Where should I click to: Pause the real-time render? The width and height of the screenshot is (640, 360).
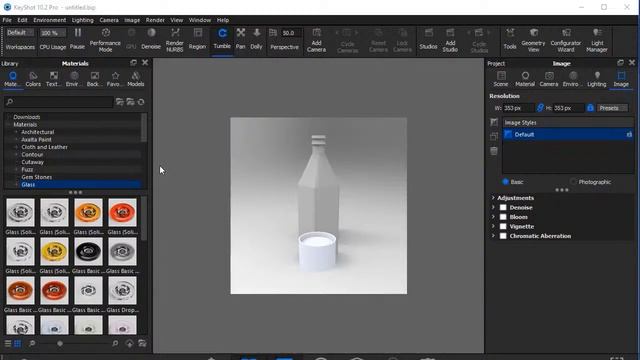tap(77, 39)
